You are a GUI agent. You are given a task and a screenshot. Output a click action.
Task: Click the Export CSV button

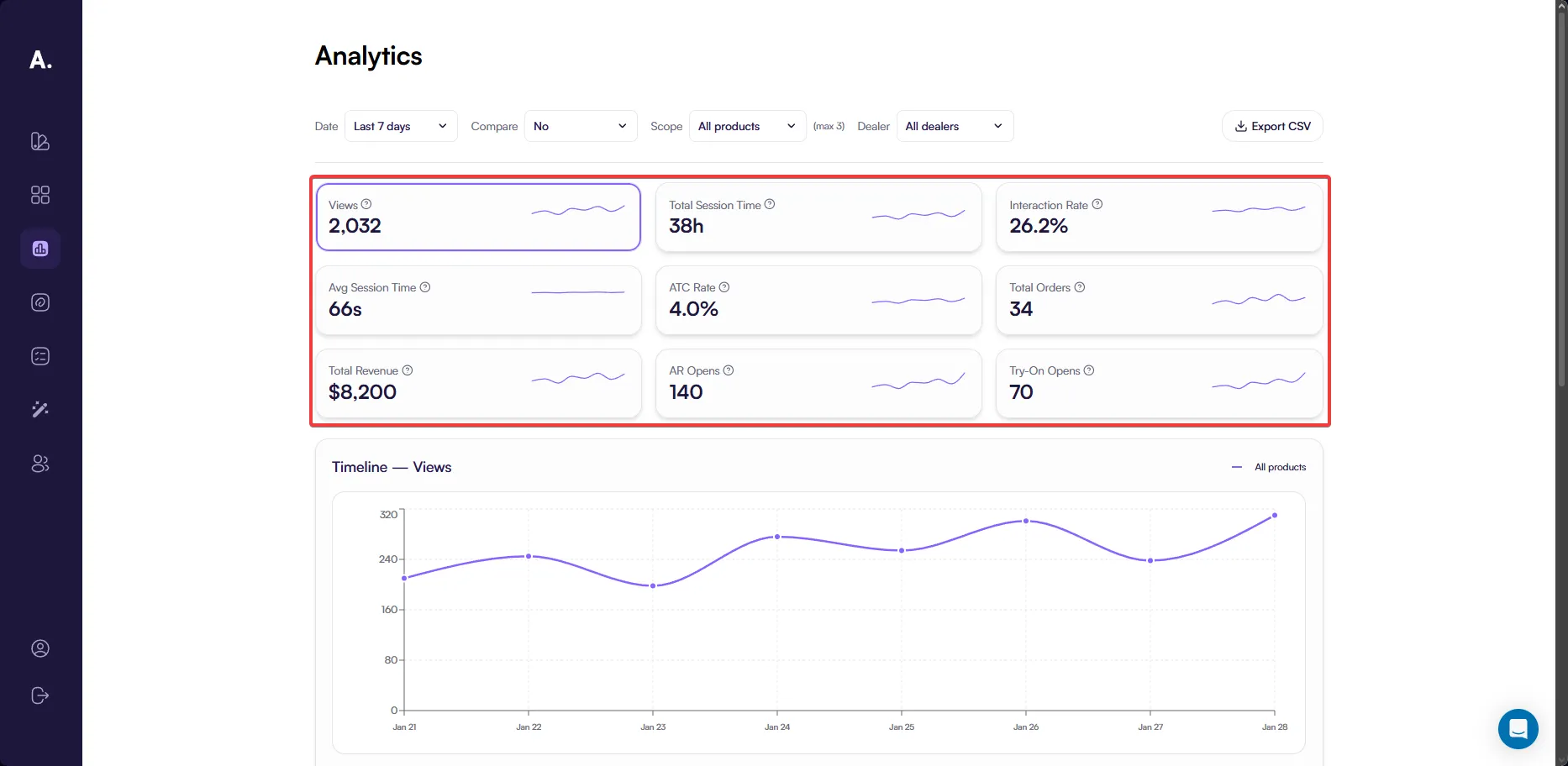coord(1272,126)
